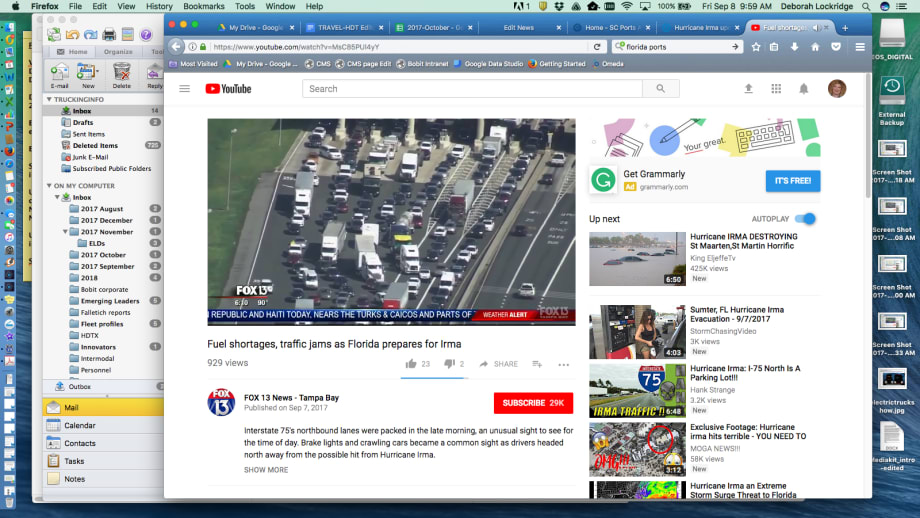Viewport: 920px width, 518px height.
Task: Open the YouTube apps grid icon
Action: [776, 89]
